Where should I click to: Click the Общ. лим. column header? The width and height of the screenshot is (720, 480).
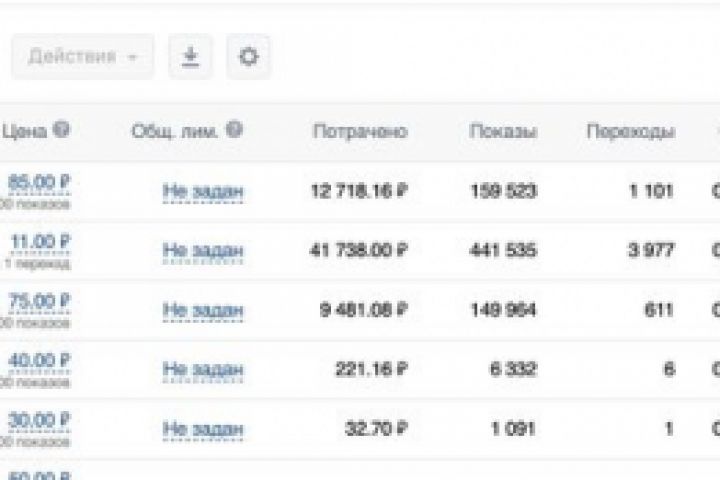[175, 131]
